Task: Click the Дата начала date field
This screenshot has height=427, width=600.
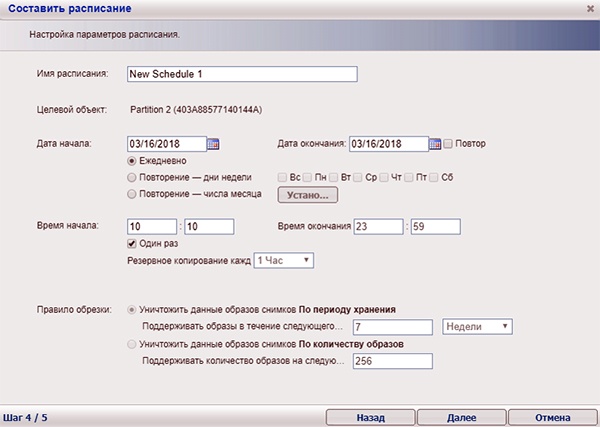Action: tap(167, 144)
